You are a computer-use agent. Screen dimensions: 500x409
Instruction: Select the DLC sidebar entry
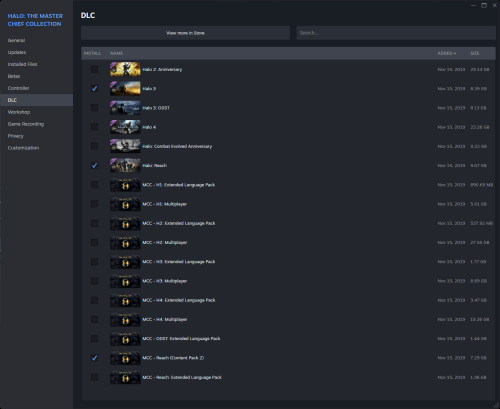pos(36,100)
